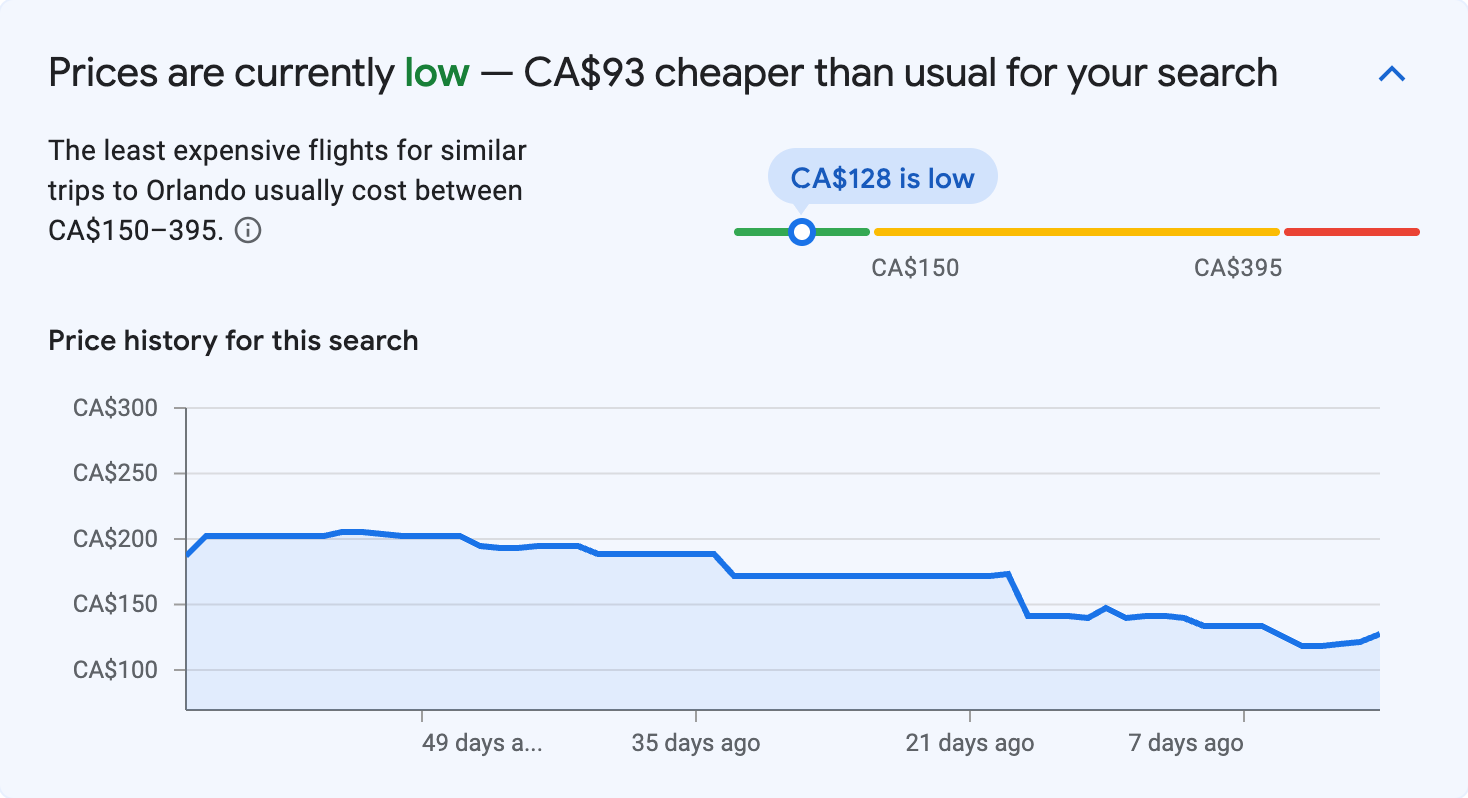Click the red high-price segment

pos(1350,231)
